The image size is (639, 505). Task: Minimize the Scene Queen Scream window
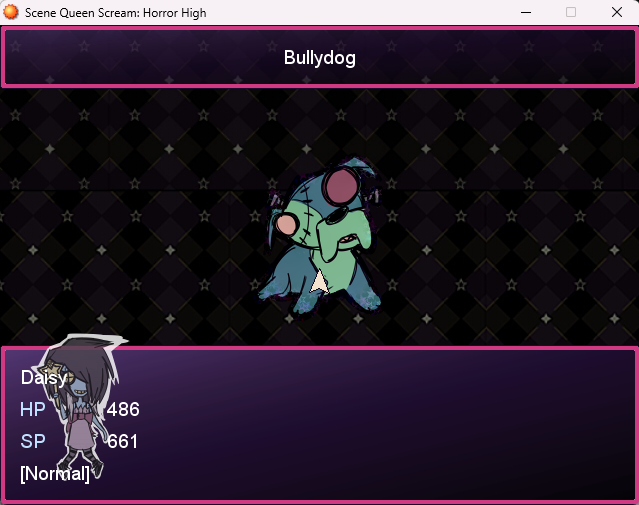[x=526, y=12]
